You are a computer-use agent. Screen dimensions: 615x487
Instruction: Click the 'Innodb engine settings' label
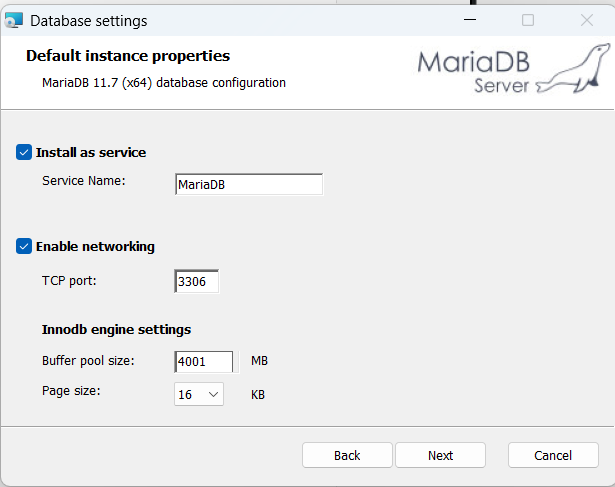(116, 329)
